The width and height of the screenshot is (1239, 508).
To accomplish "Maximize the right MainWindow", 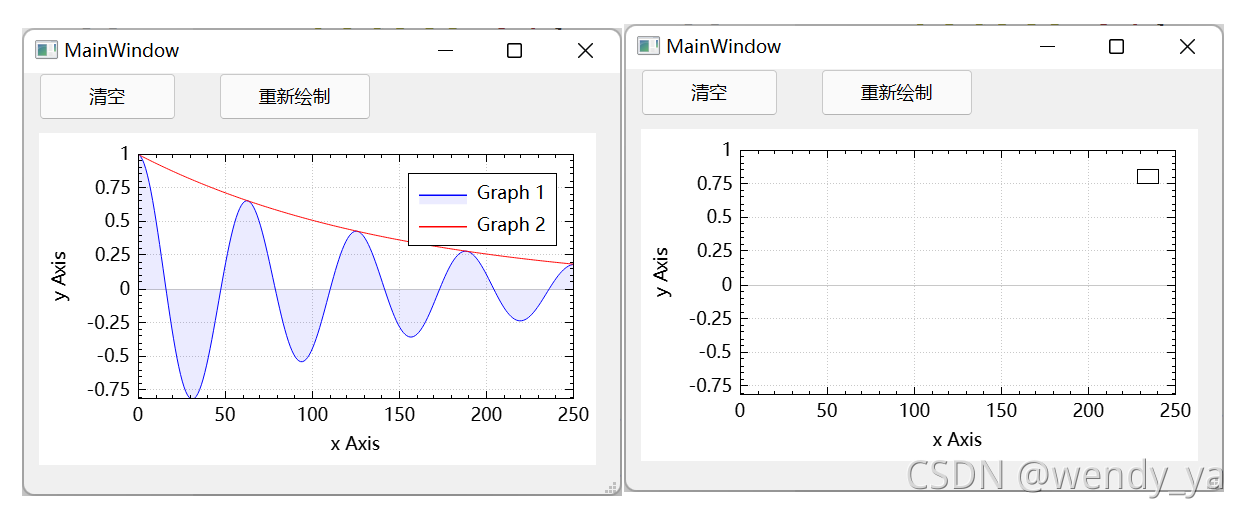I will tap(1117, 47).
